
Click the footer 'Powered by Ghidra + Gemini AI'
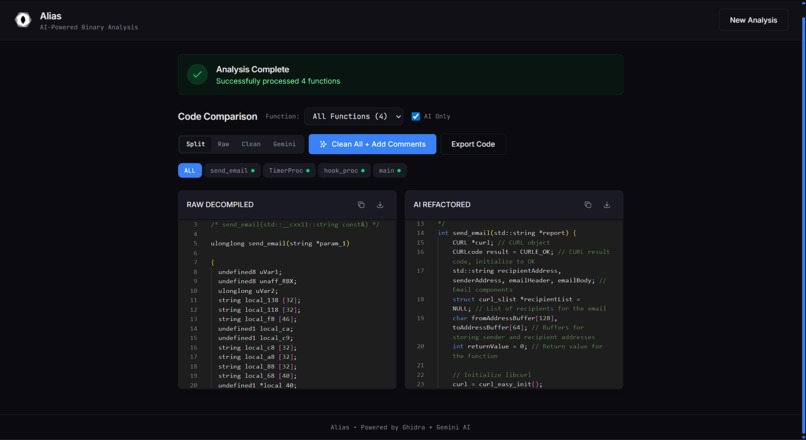(x=415, y=427)
